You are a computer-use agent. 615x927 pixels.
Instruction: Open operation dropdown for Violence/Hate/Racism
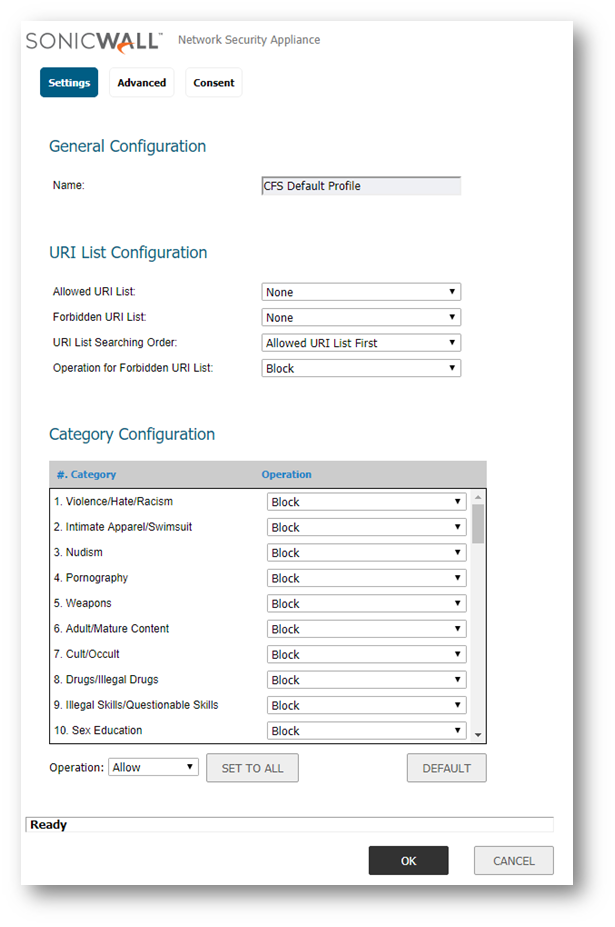coord(366,502)
